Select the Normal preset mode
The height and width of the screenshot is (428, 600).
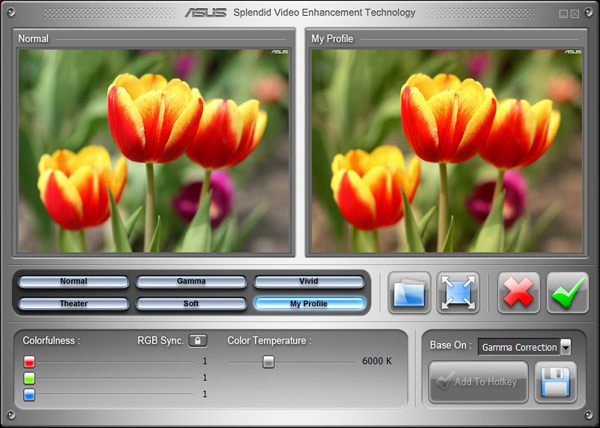[x=74, y=282]
